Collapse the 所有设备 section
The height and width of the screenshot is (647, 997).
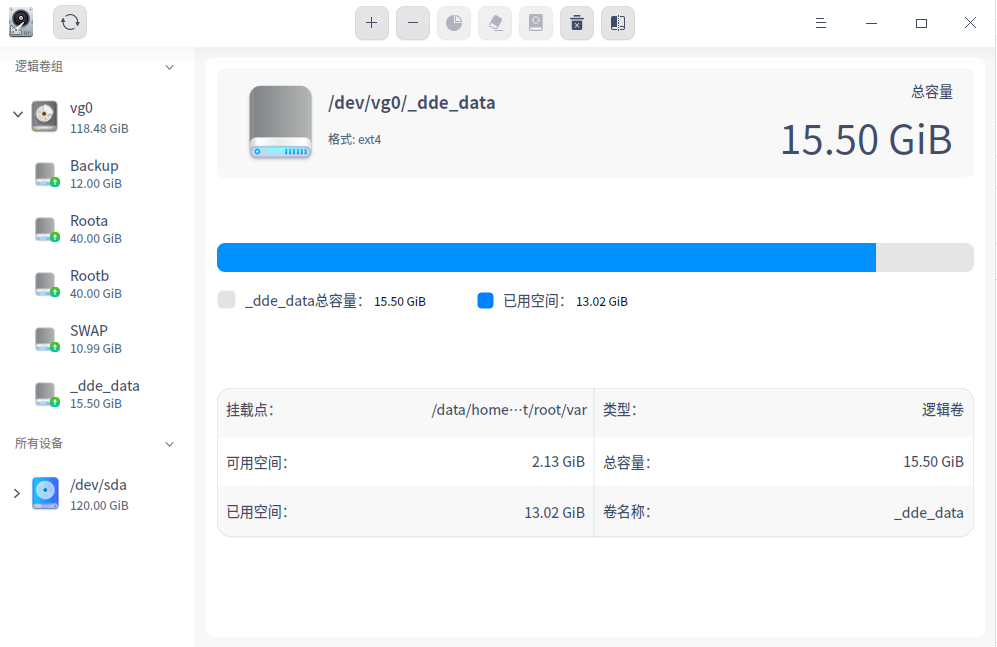pyautogui.click(x=169, y=444)
